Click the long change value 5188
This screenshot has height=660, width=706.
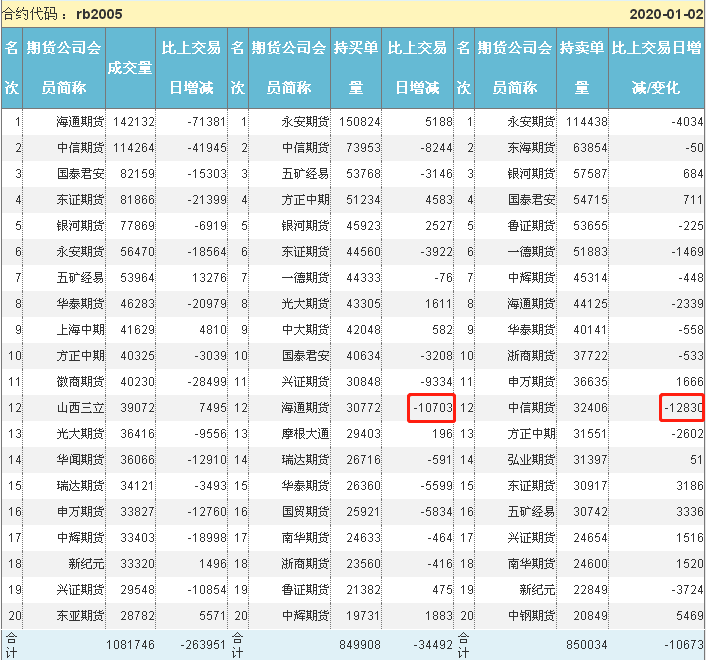[439, 122]
